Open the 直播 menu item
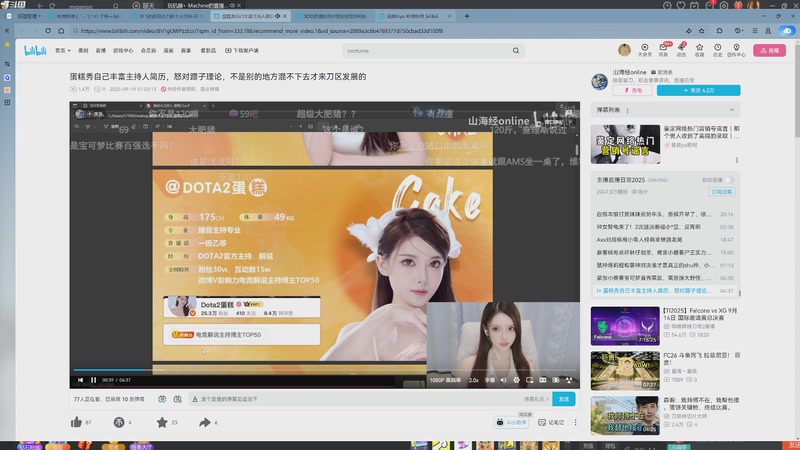Image resolution: width=800 pixels, height=450 pixels. [x=101, y=51]
